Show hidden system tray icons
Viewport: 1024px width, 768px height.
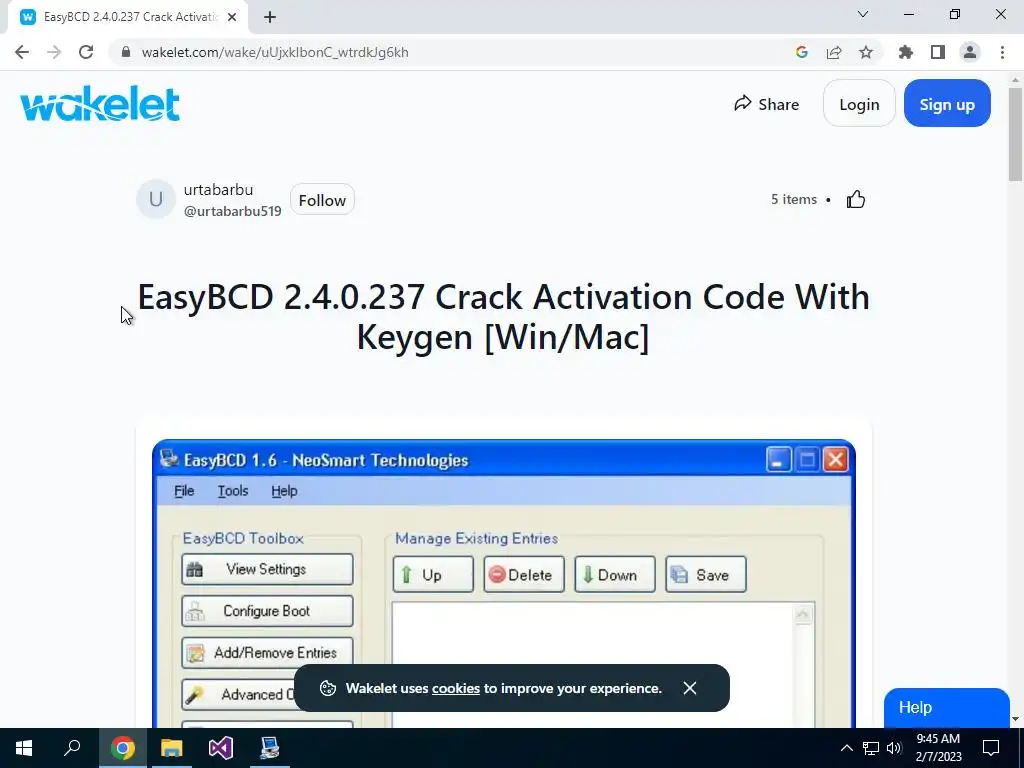point(846,748)
